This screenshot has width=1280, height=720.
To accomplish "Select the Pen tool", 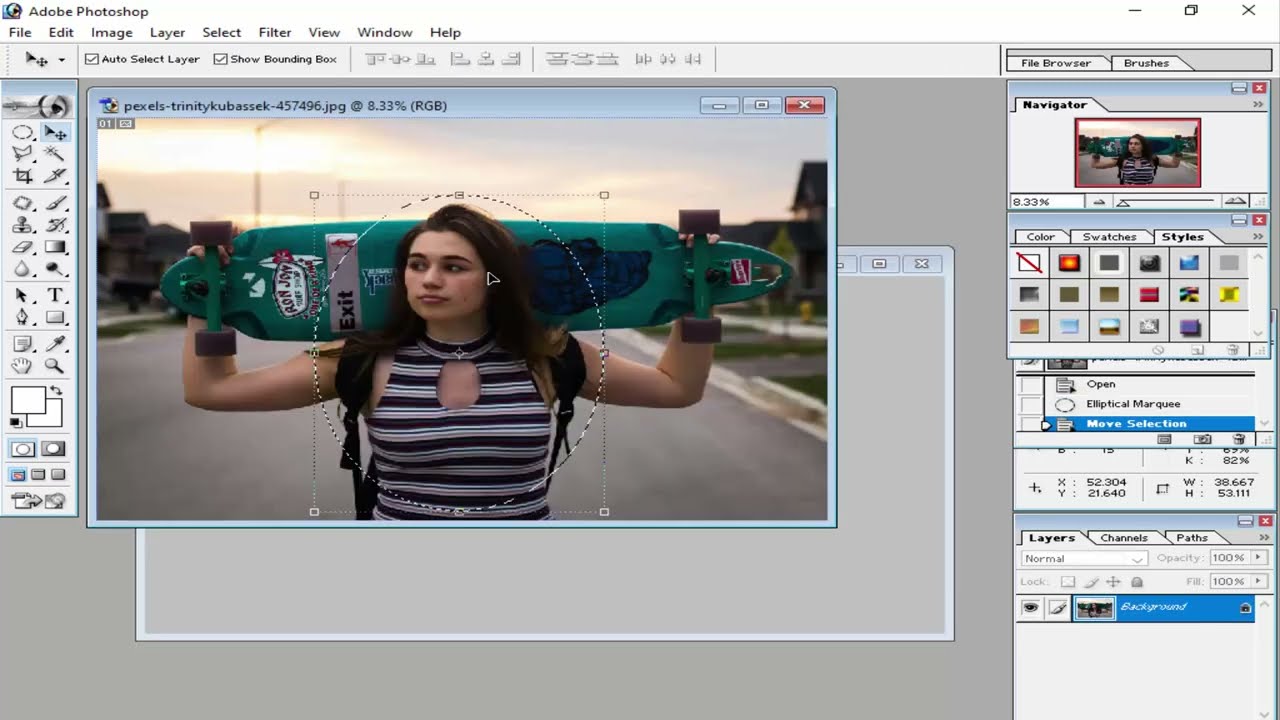I will [22, 317].
